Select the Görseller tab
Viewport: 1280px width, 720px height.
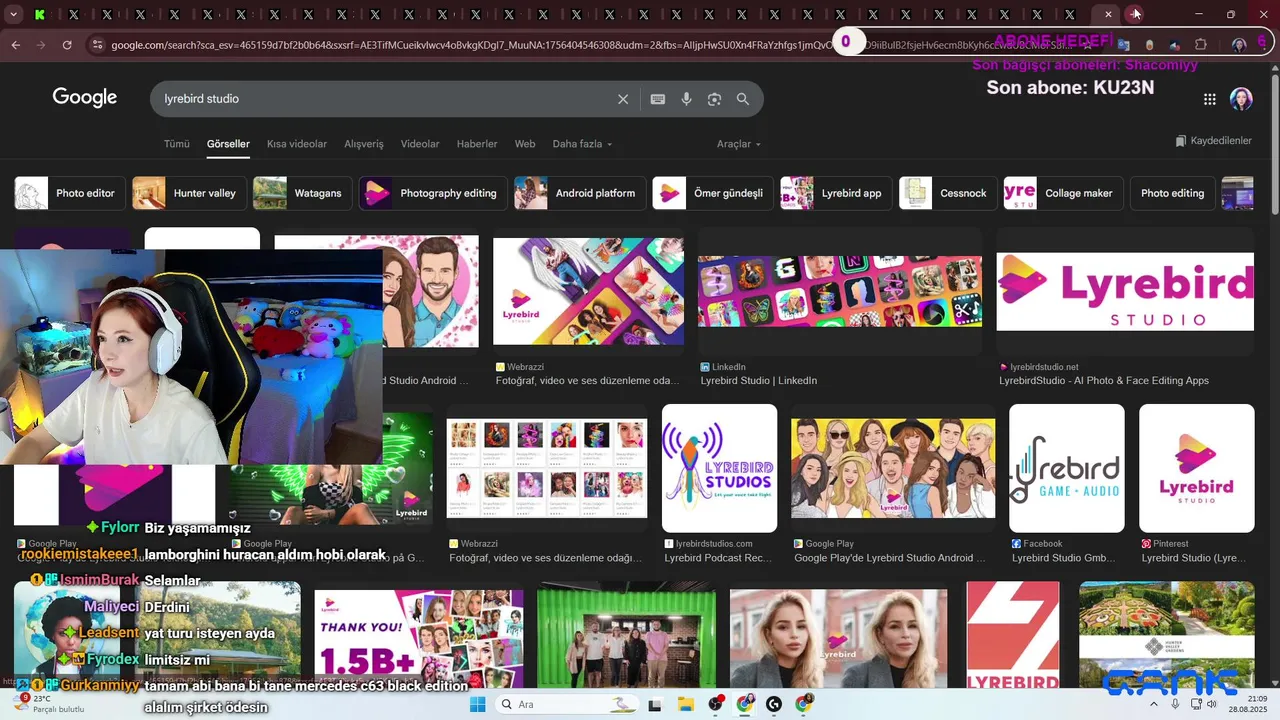[228, 144]
